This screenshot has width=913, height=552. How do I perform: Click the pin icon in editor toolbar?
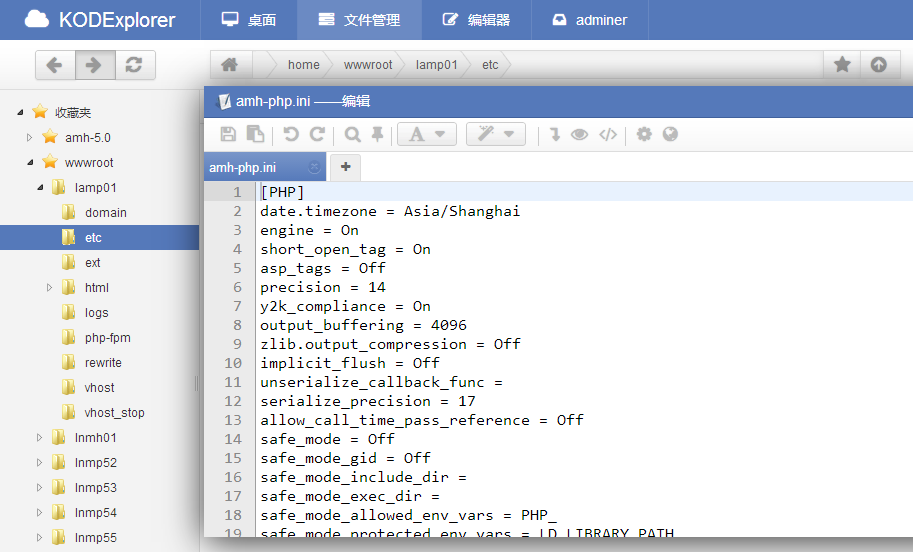(x=377, y=134)
